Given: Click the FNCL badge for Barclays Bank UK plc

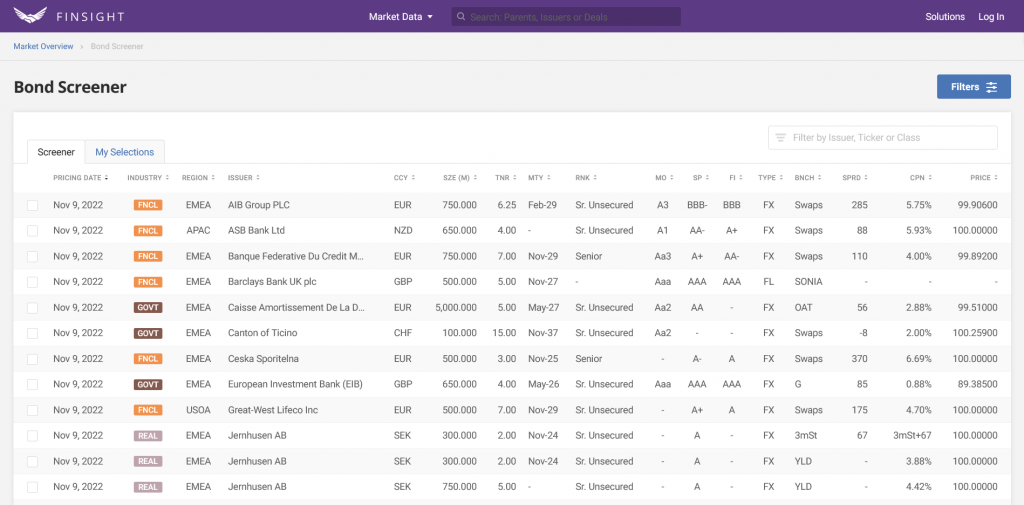Looking at the screenshot, I should point(148,282).
